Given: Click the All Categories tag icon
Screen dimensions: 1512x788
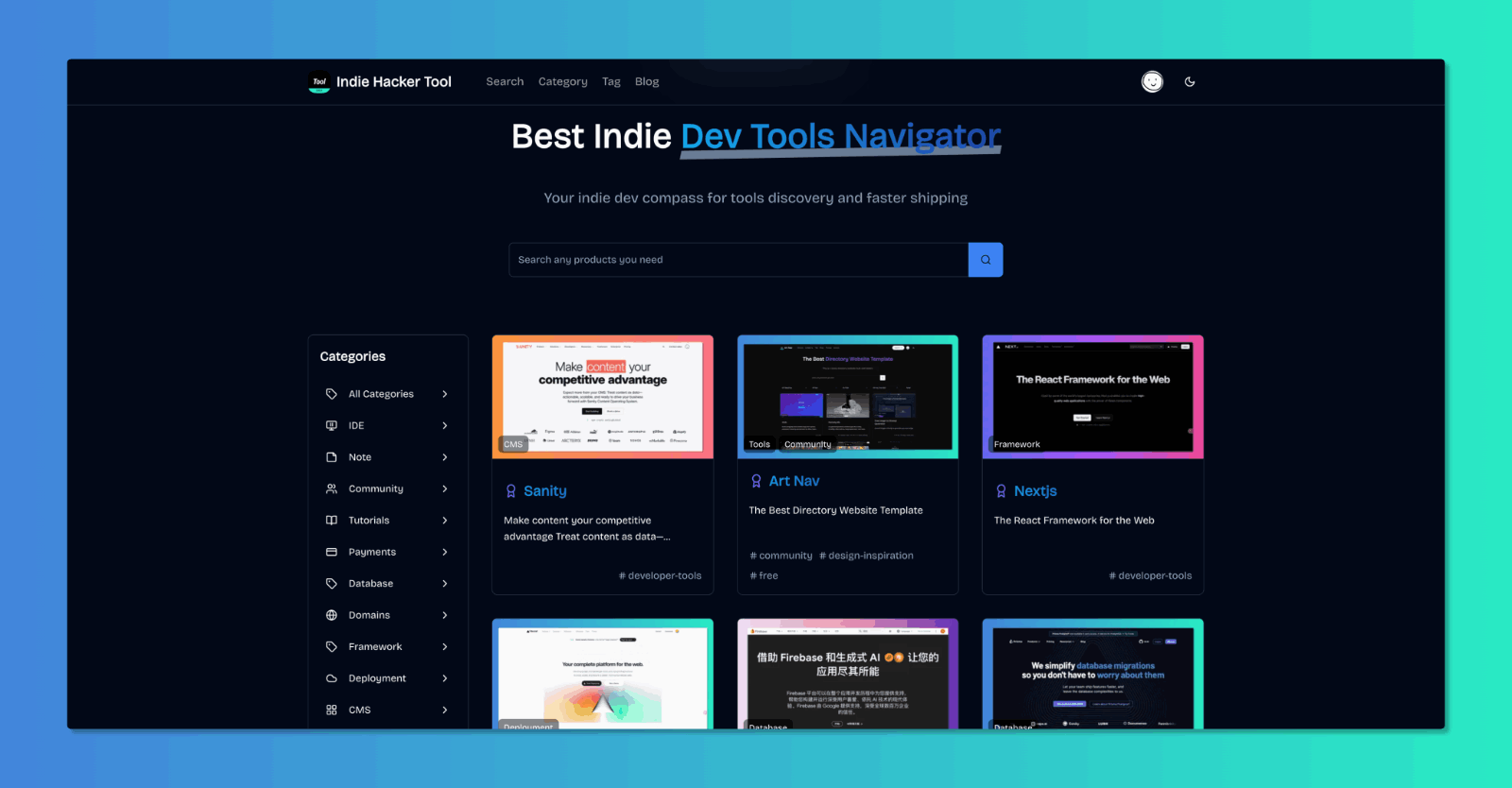Looking at the screenshot, I should [x=332, y=394].
